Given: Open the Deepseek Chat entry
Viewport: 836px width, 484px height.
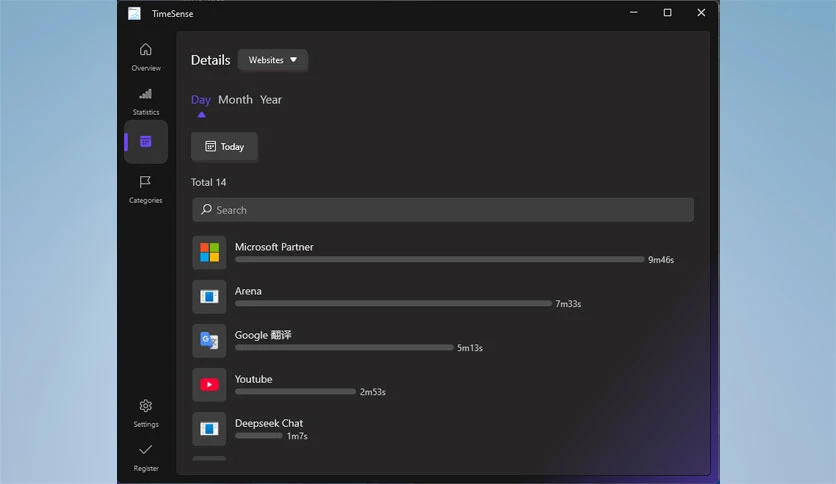Looking at the screenshot, I should 443,429.
